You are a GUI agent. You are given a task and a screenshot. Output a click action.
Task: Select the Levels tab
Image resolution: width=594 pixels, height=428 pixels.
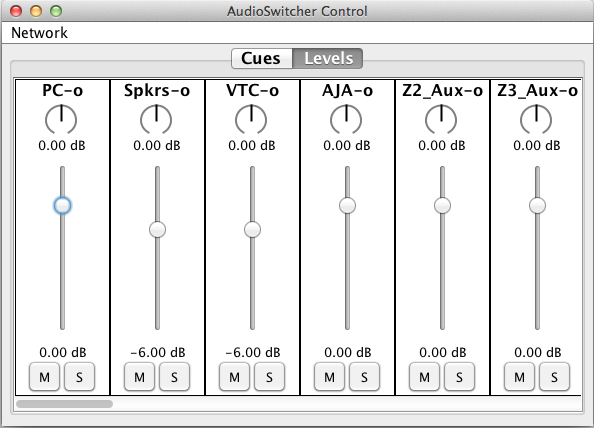pyautogui.click(x=328, y=59)
